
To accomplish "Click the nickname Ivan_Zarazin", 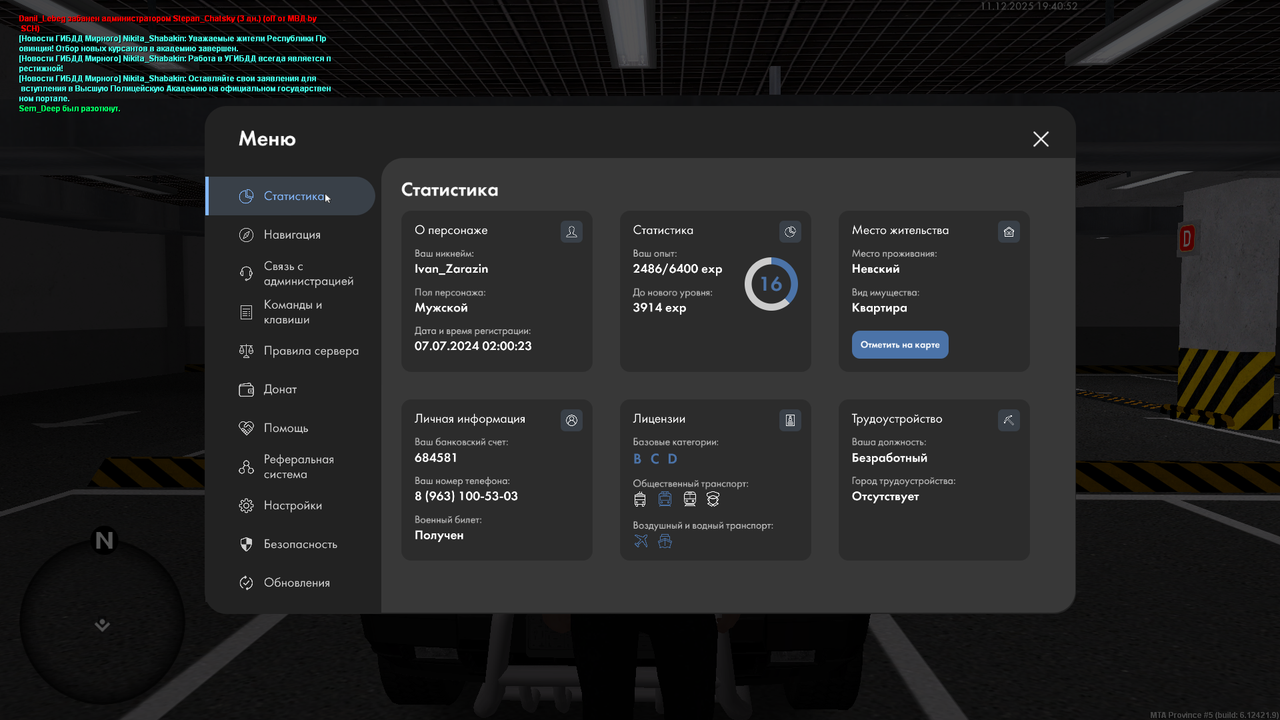I will point(452,269).
